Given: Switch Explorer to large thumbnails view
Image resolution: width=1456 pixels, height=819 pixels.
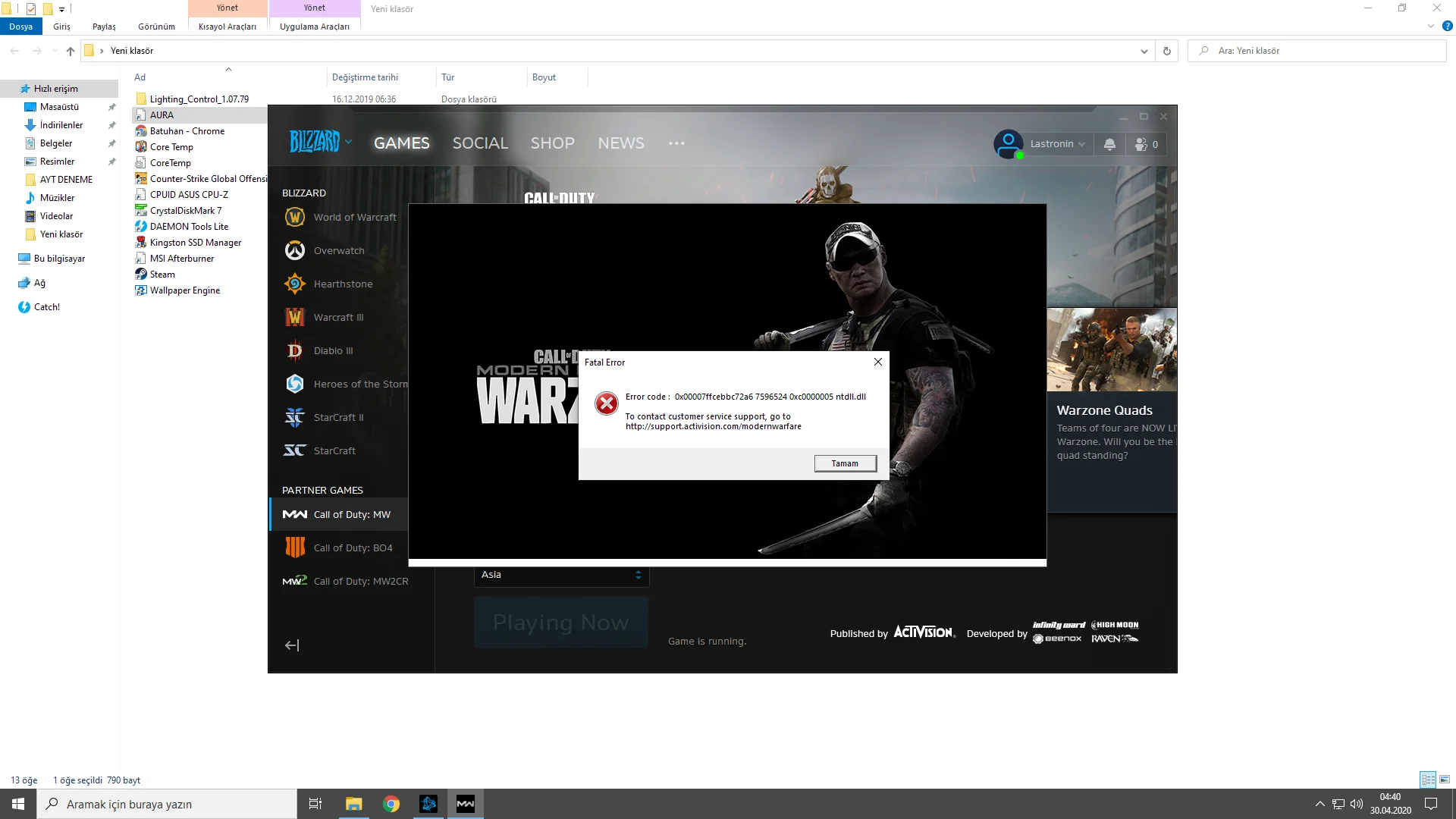Looking at the screenshot, I should [1445, 780].
